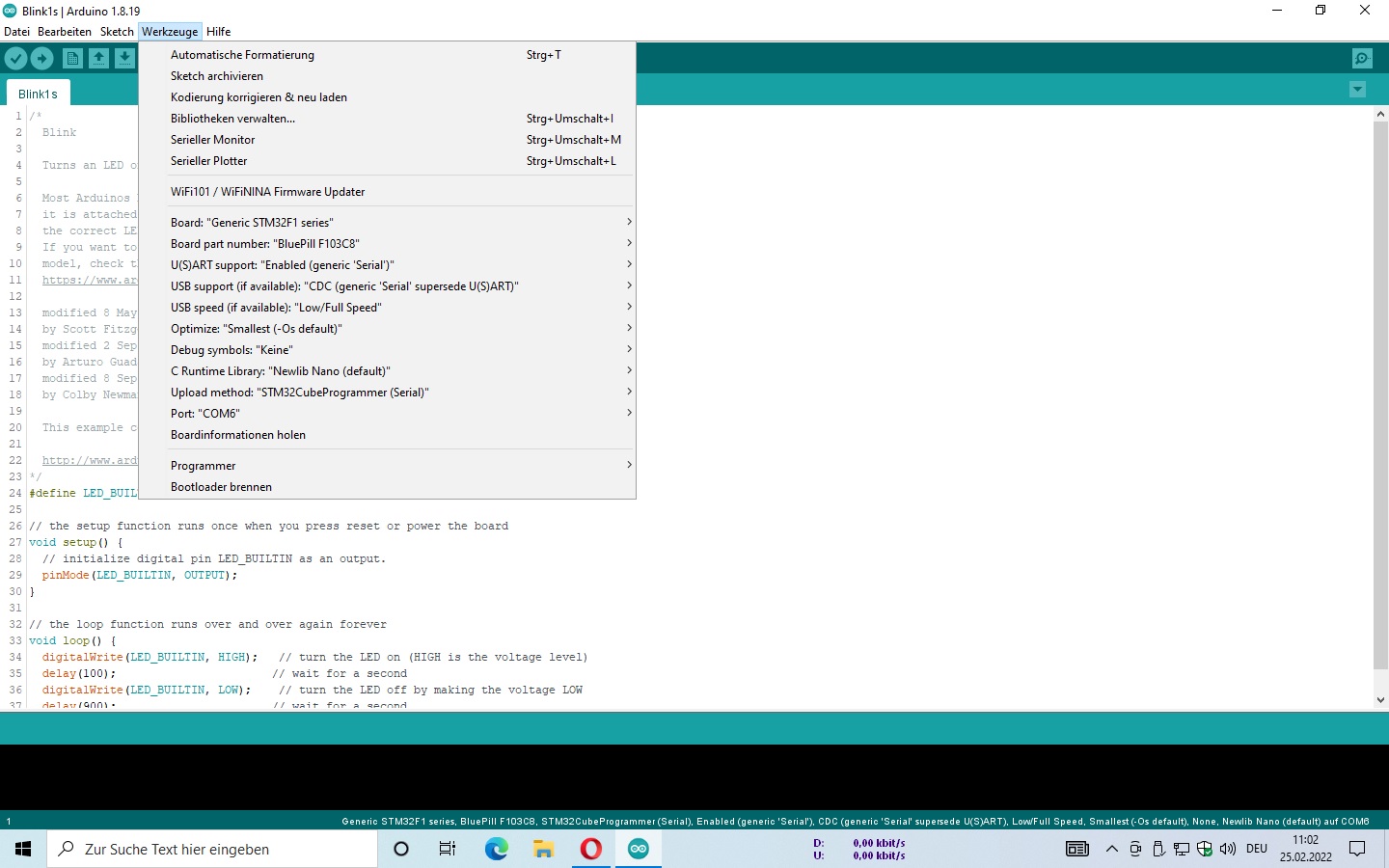
Task: Select the Blink1s sketch tab
Action: tap(39, 94)
